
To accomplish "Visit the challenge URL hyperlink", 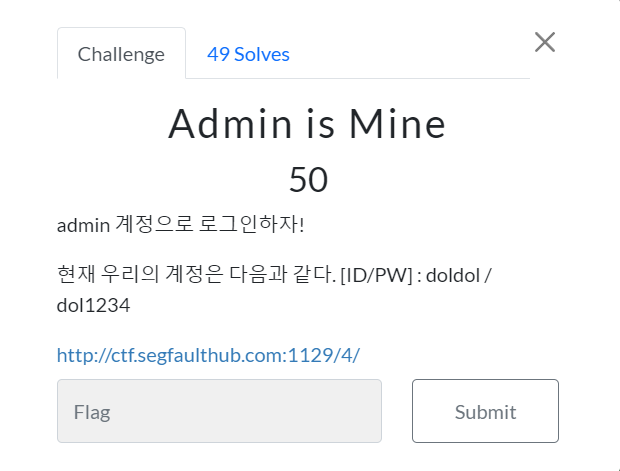I will tap(208, 355).
